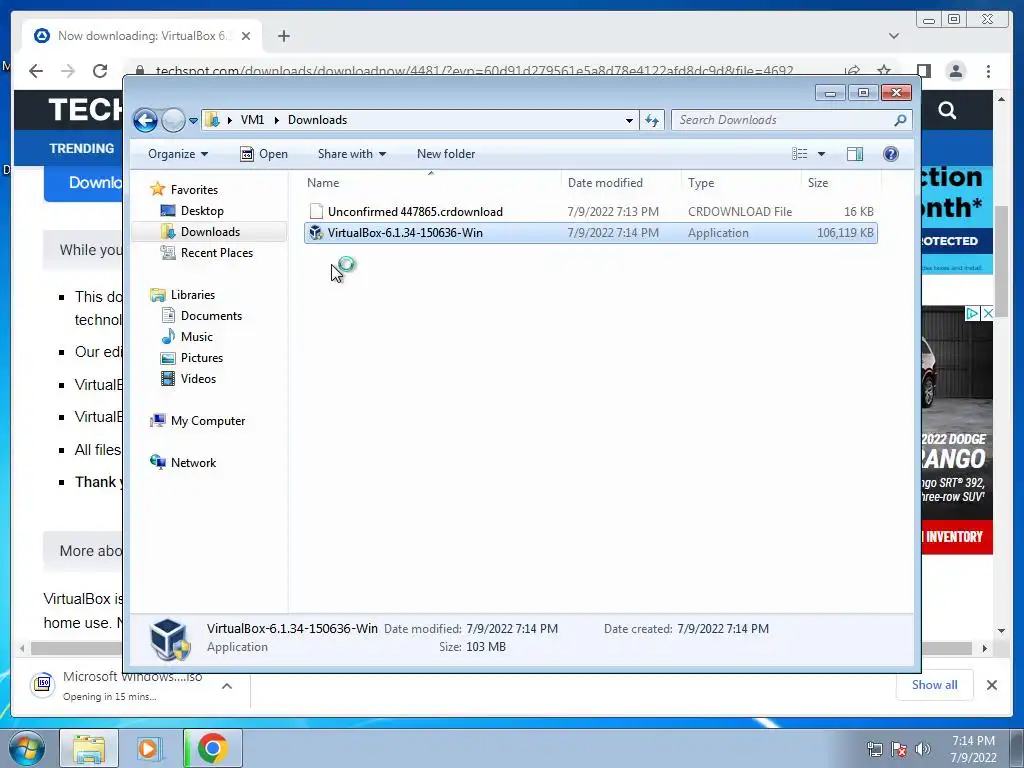Viewport: 1024px width, 768px height.
Task: Close the Chrome downloads bar
Action: [991, 685]
